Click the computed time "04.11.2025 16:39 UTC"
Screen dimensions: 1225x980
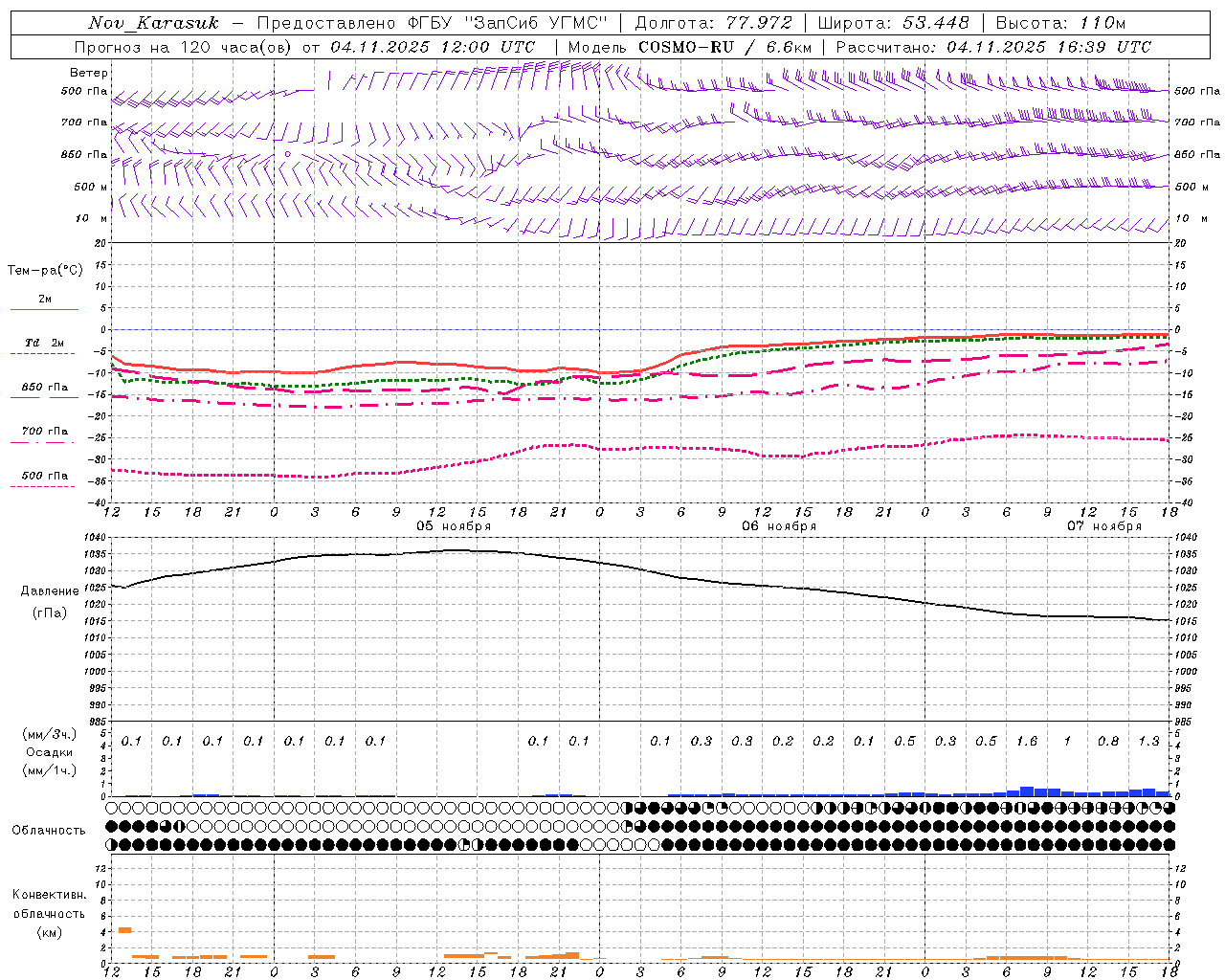1049,47
